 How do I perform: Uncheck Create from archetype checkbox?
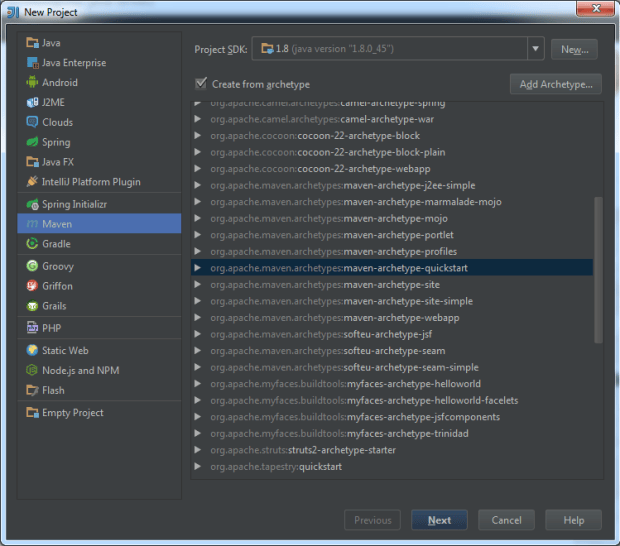tap(201, 84)
